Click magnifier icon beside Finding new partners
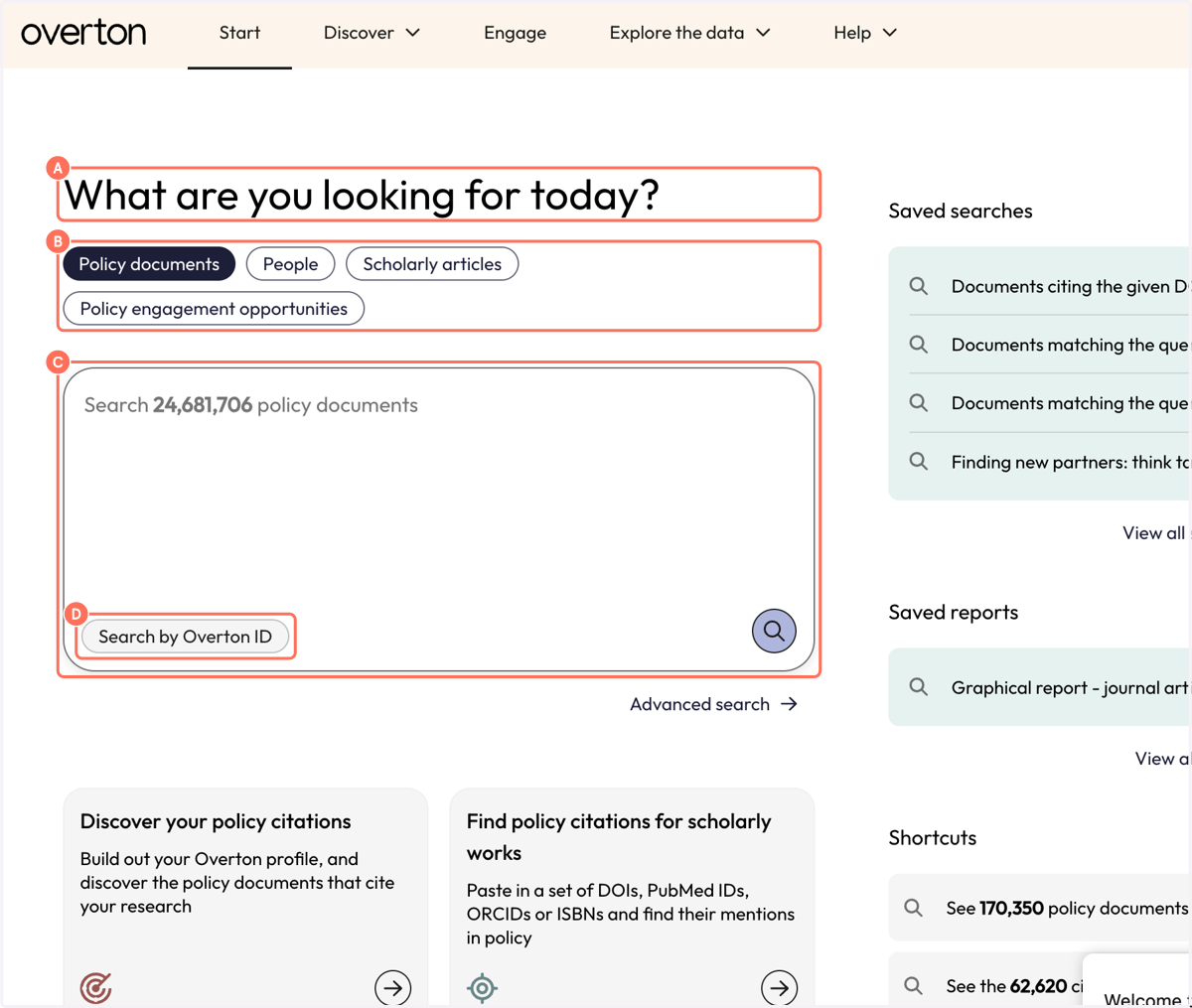 point(919,462)
